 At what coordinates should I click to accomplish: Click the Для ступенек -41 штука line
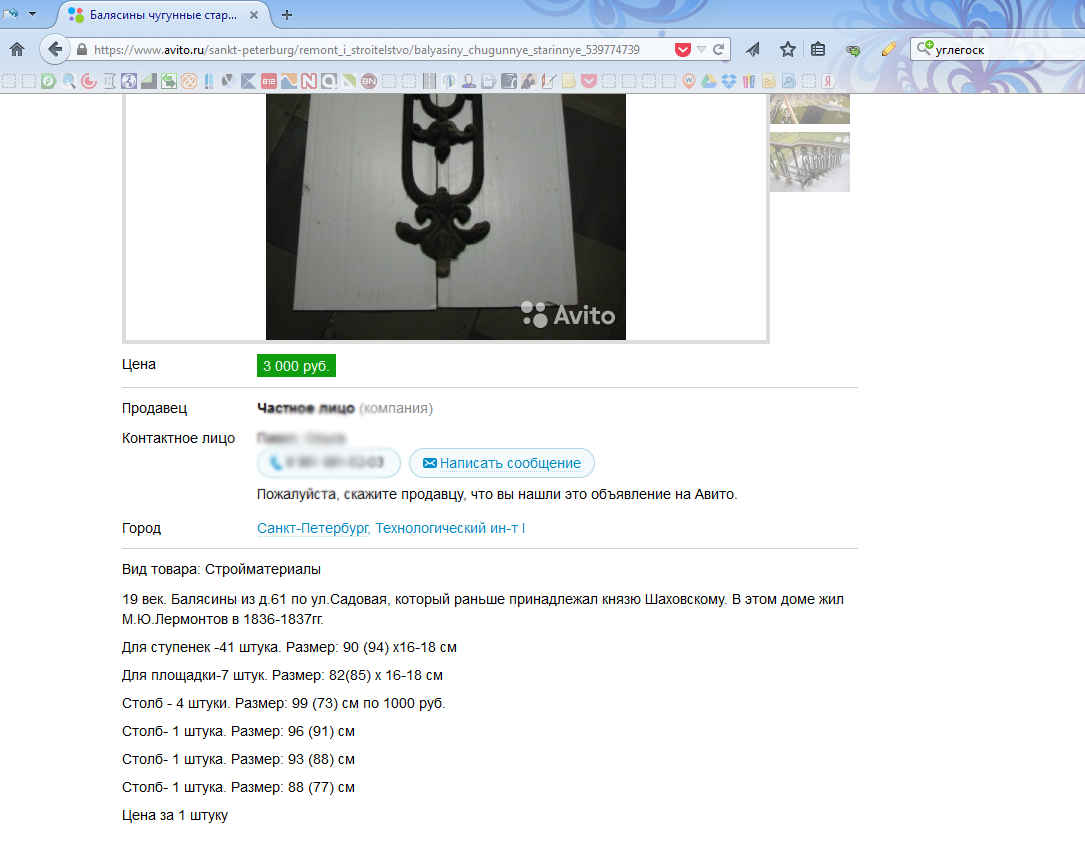(289, 648)
